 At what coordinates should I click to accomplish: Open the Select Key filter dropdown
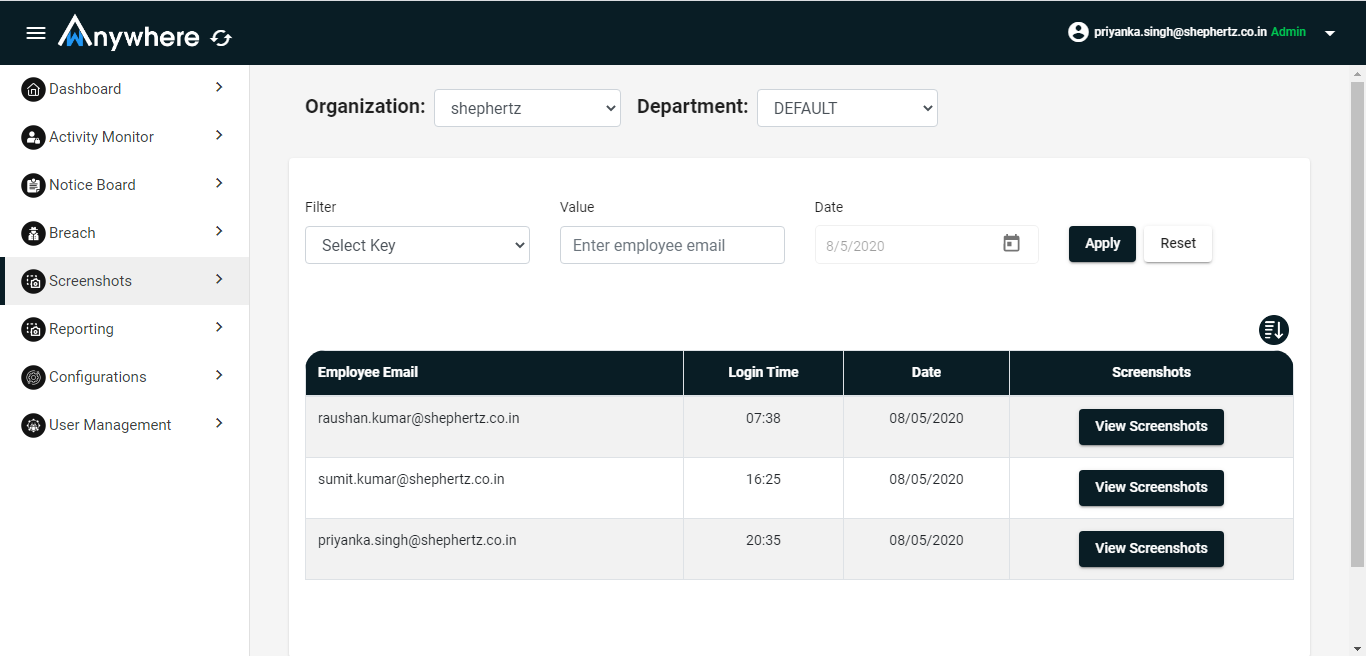coord(417,245)
